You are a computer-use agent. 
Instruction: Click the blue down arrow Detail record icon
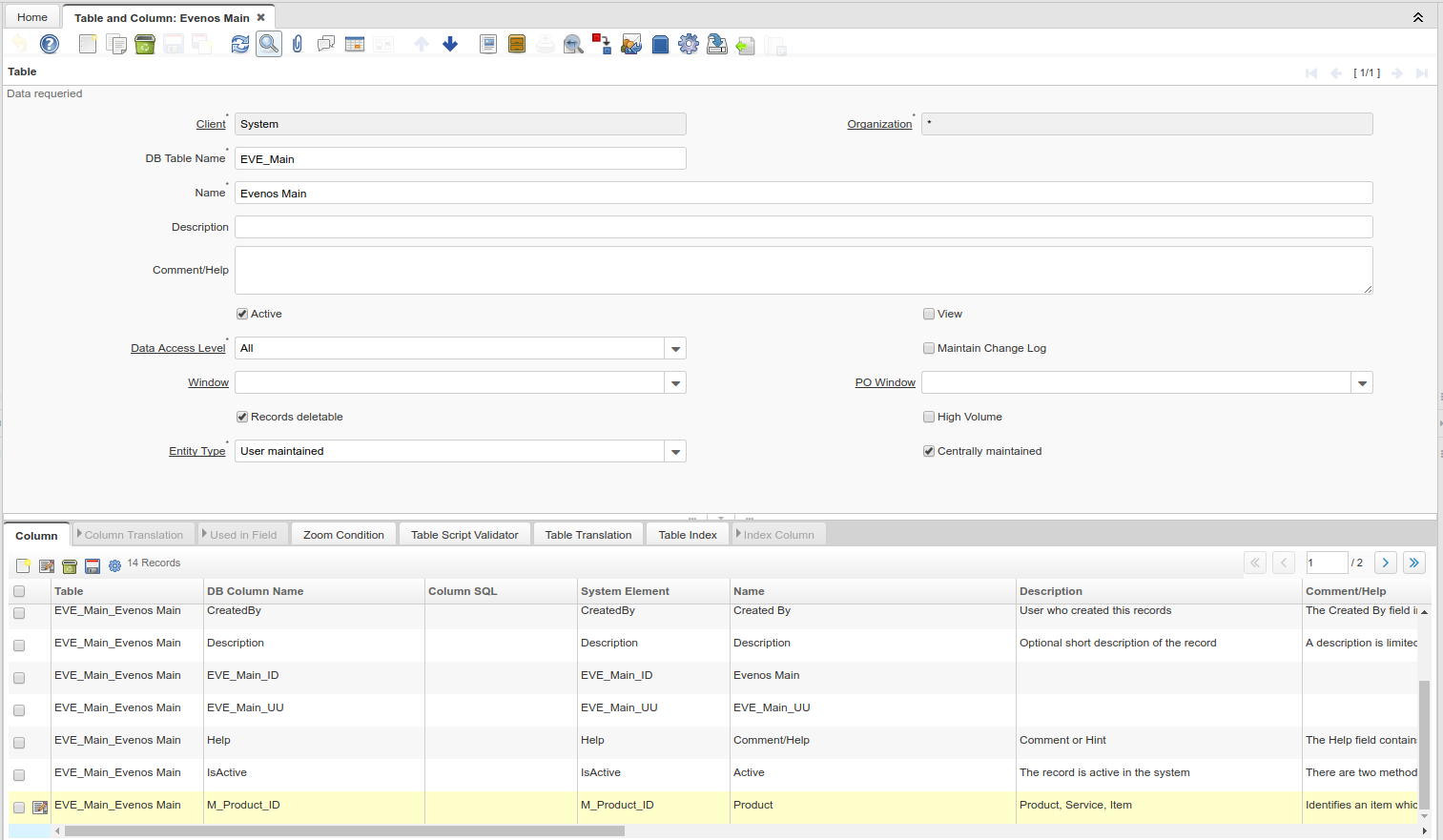pyautogui.click(x=450, y=44)
